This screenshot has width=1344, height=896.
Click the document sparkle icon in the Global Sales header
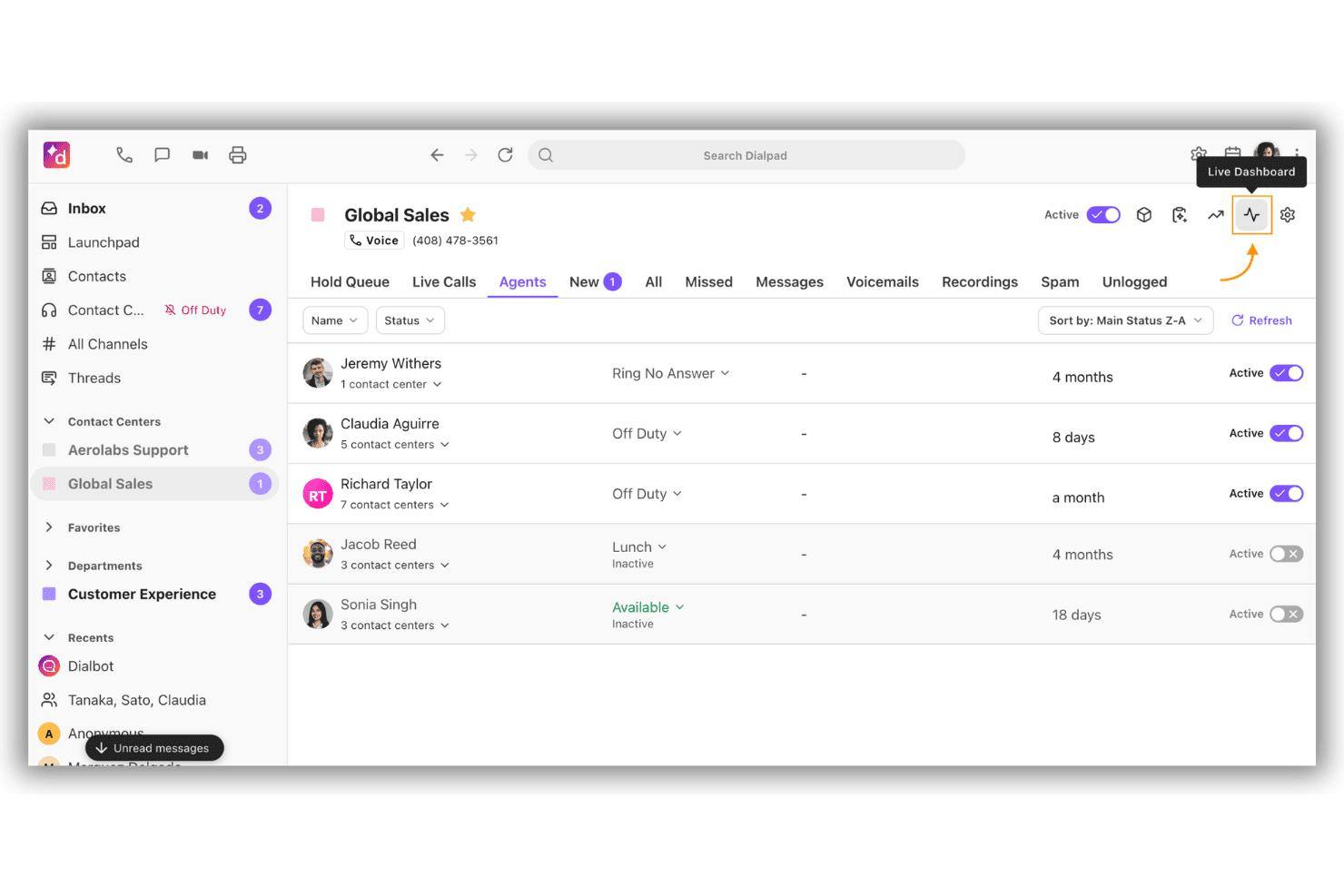tap(1180, 215)
